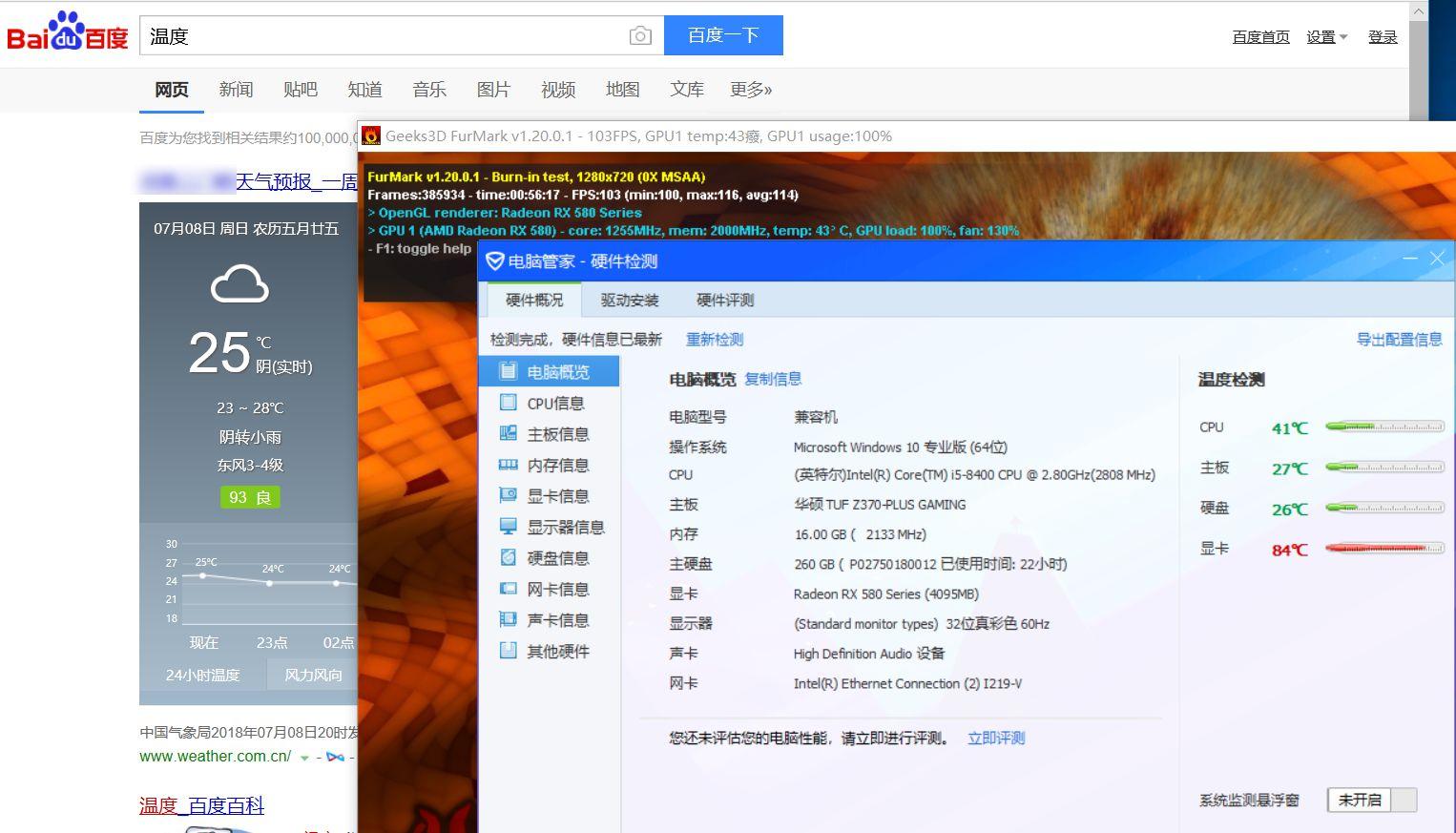
Task: Select the 硬盘信息 sidebar icon
Action: [509, 557]
